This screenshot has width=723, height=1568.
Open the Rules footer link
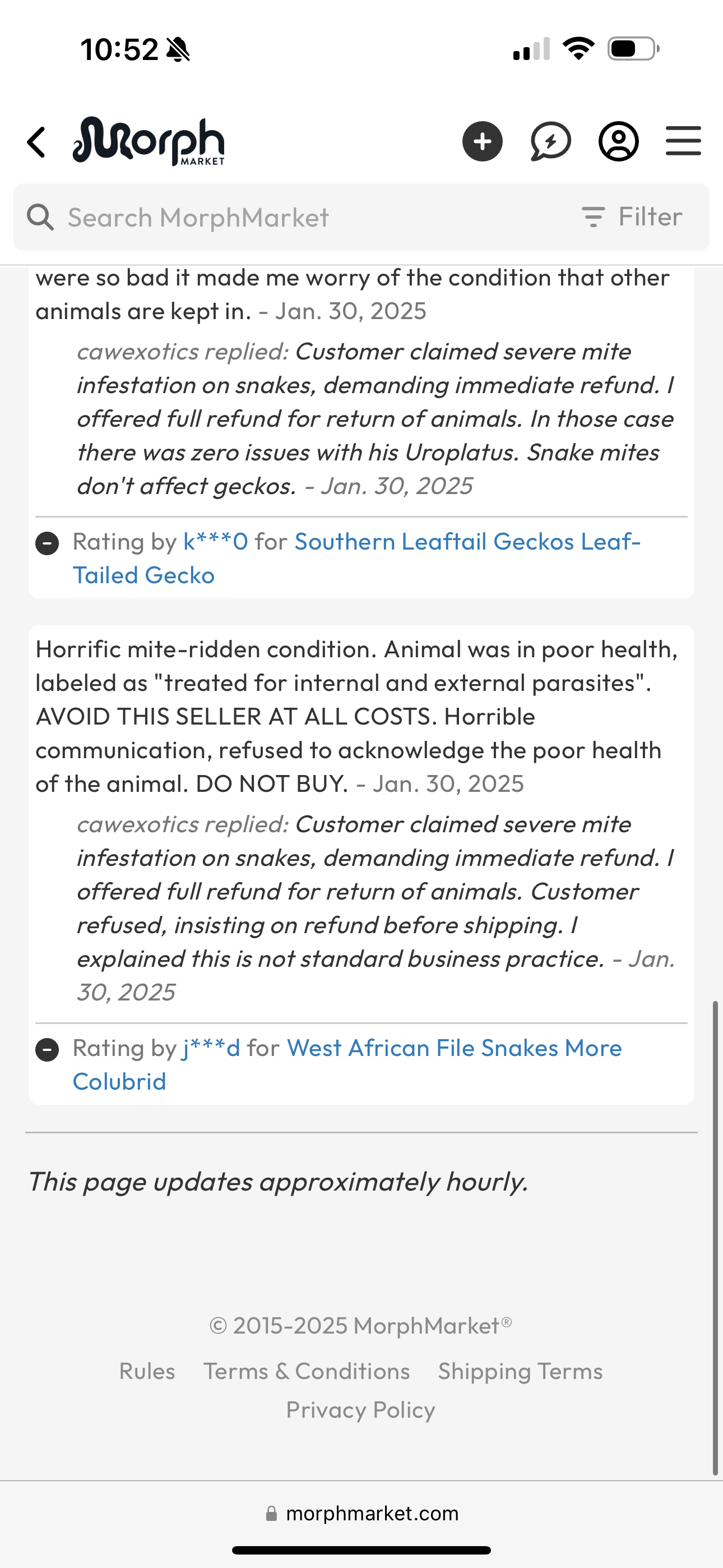pos(147,1371)
